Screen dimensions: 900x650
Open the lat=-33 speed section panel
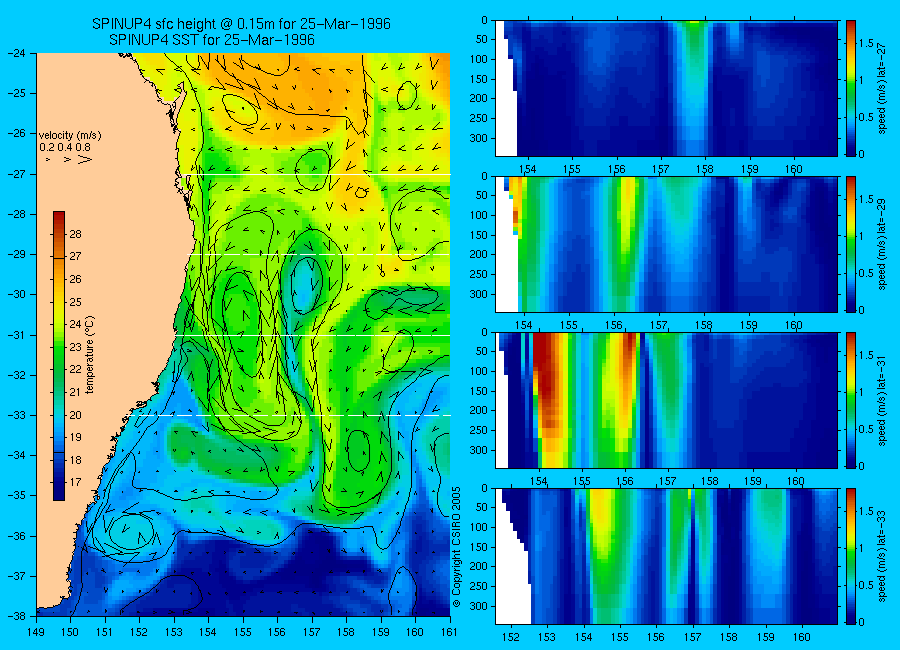(x=666, y=556)
